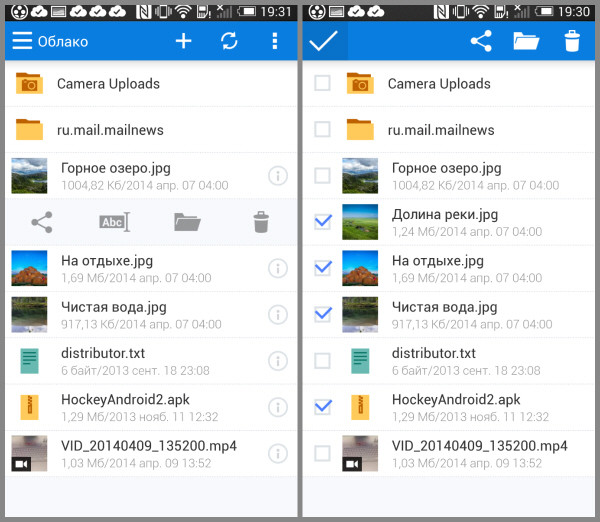Tap ru.mail.mailnews name in right screen
600x522 pixels.
(441, 130)
